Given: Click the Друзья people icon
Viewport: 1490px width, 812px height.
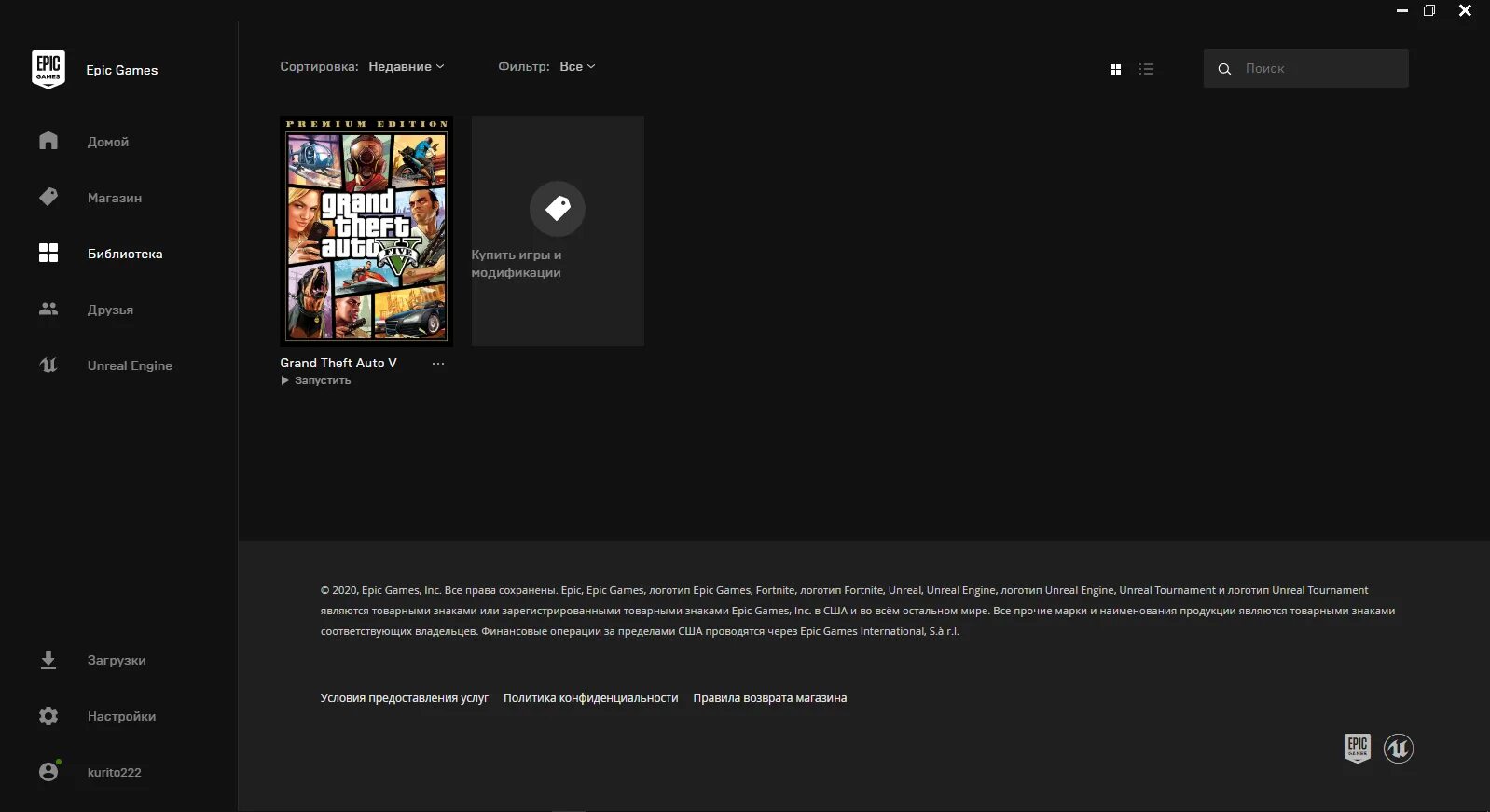Looking at the screenshot, I should pos(48,309).
